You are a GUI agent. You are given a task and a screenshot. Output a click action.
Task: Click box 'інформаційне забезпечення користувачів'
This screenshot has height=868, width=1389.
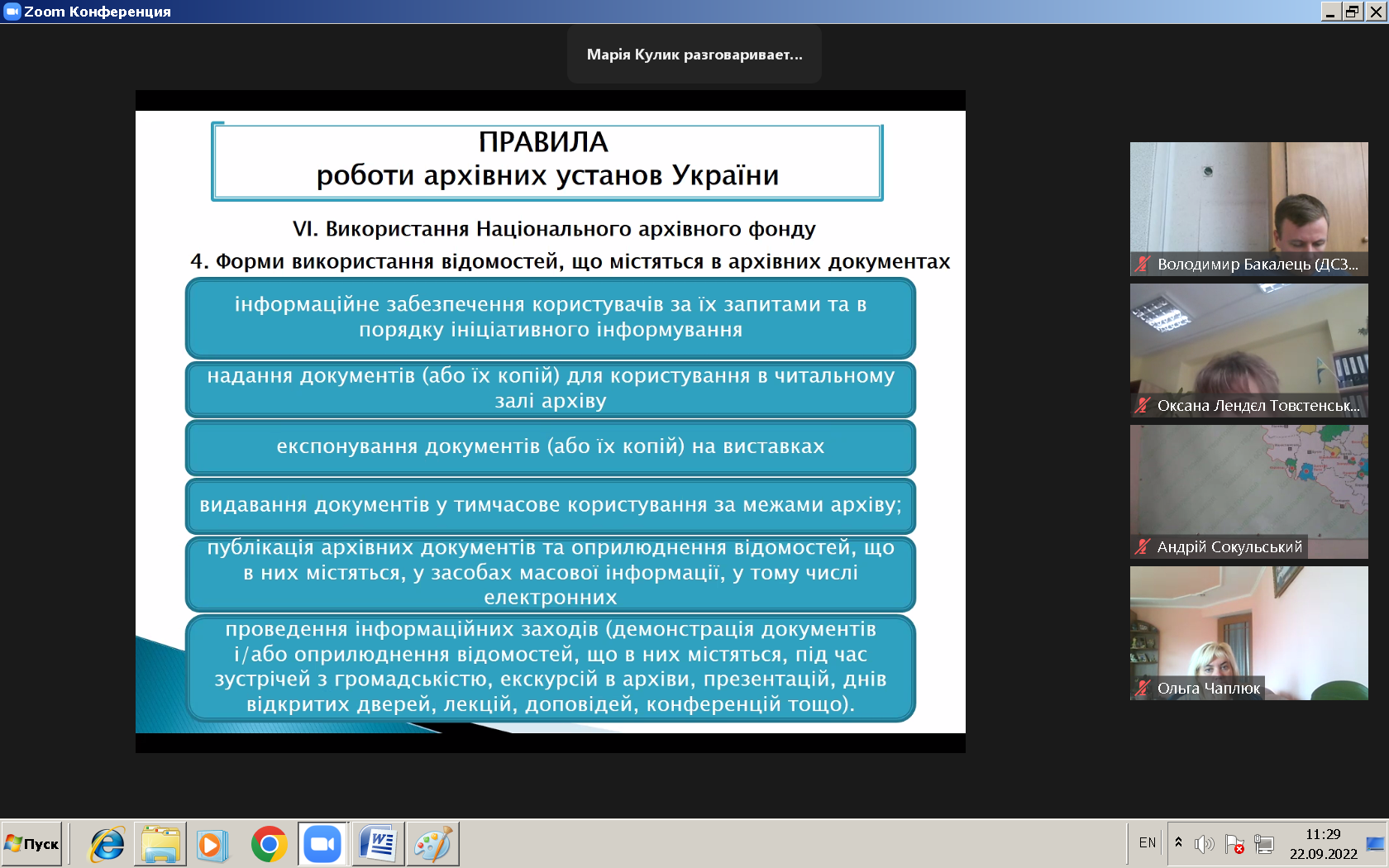point(551,317)
